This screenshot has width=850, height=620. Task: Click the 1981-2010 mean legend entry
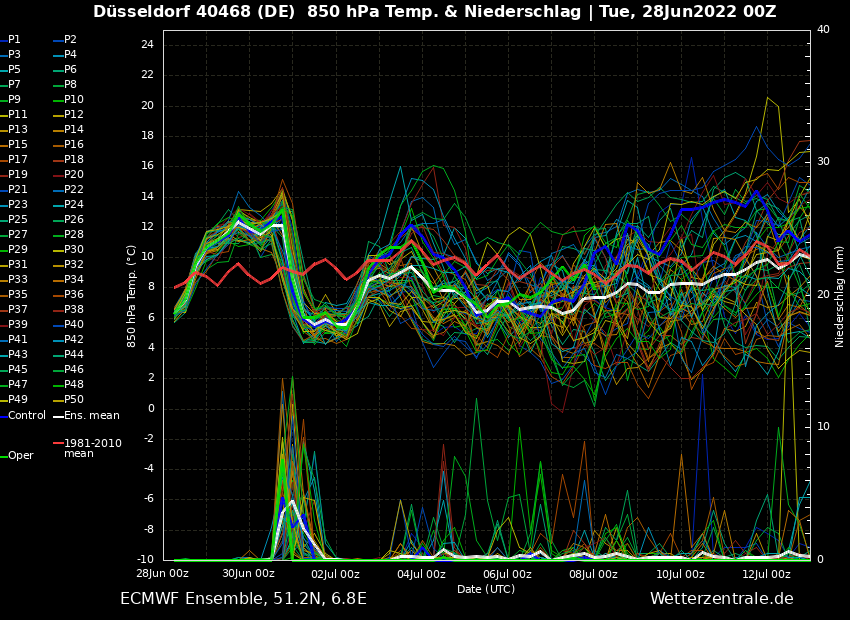[x=92, y=448]
